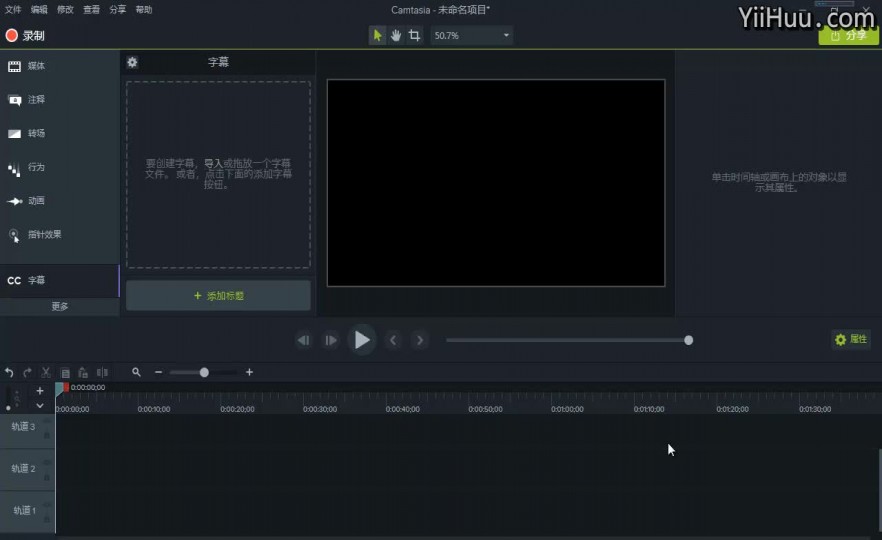Viewport: 882px width, 540px height.
Task: Click the caption import drop area
Action: pyautogui.click(x=218, y=174)
